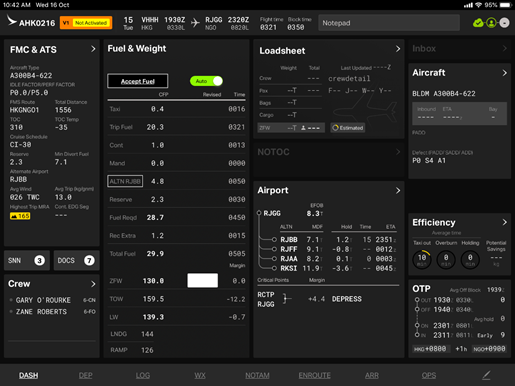Open the SNN button
This screenshot has height=386, width=515.
[27, 260]
